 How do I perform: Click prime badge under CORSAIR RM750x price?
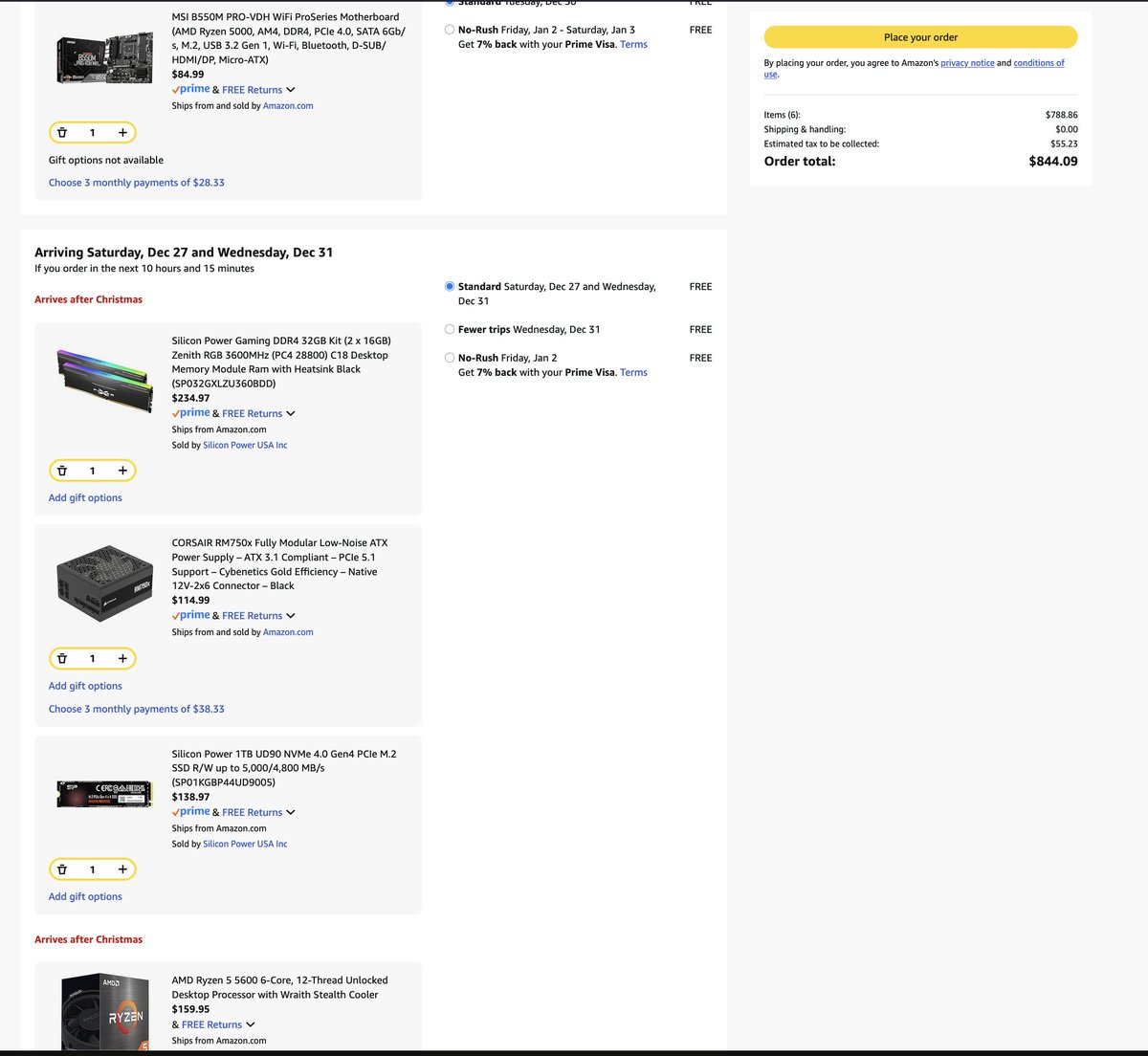point(191,615)
